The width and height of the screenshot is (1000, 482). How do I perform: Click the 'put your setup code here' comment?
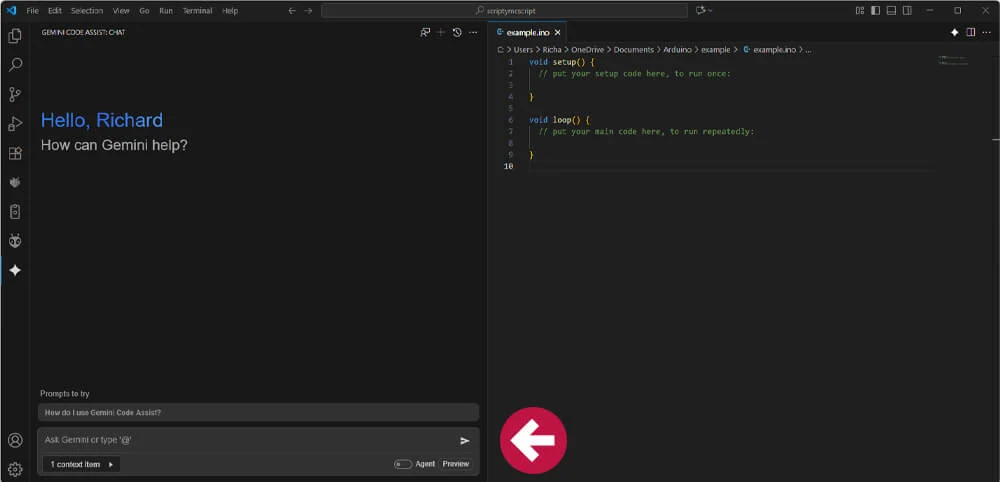point(635,74)
